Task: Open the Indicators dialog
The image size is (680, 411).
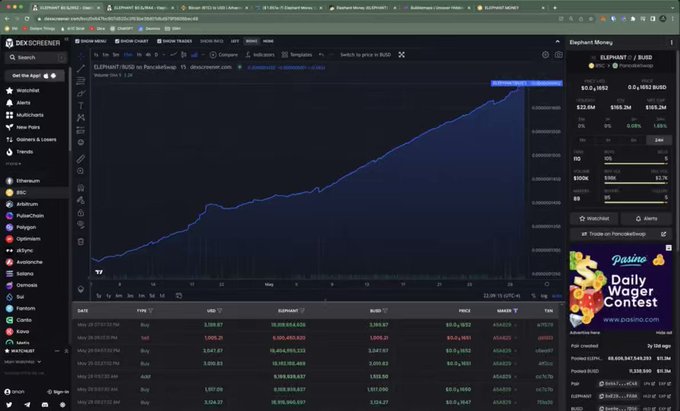Action: (260, 55)
